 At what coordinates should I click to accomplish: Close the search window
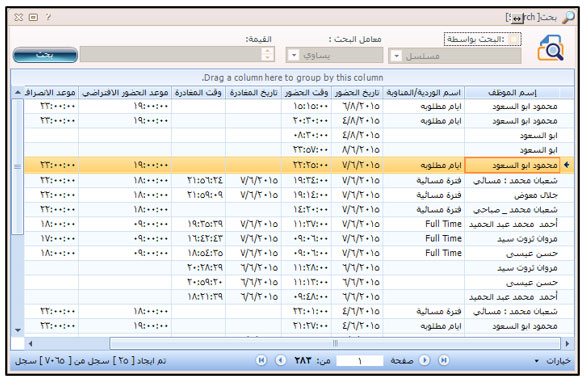pyautogui.click(x=19, y=17)
